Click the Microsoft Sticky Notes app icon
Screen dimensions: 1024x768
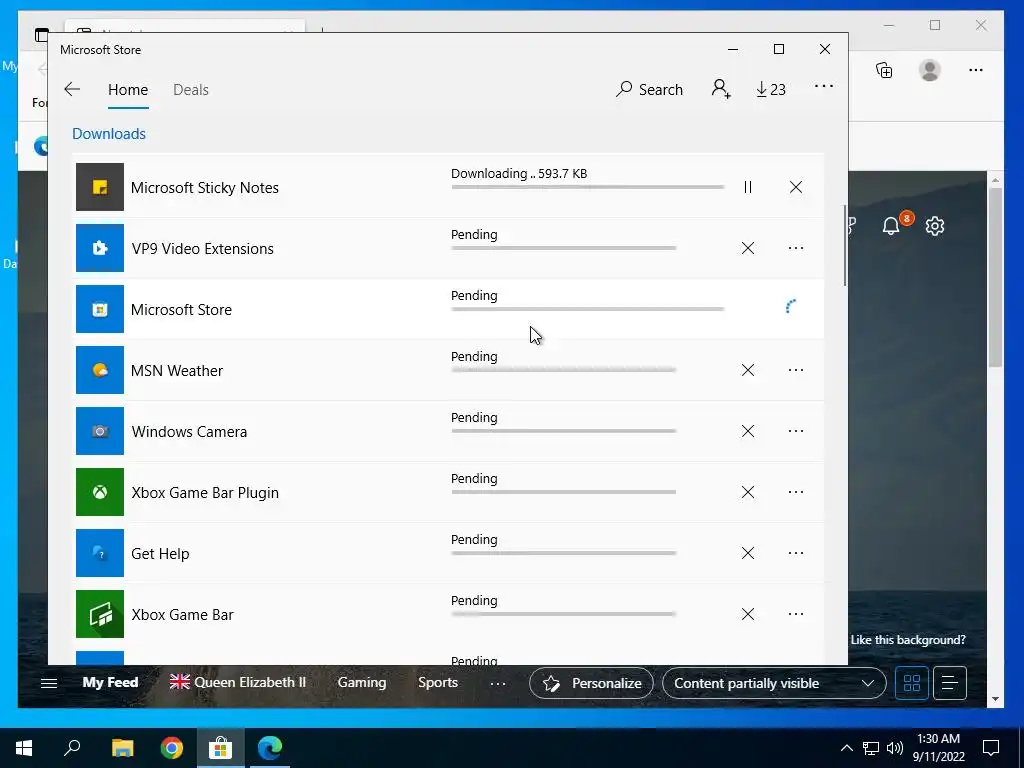pos(100,187)
